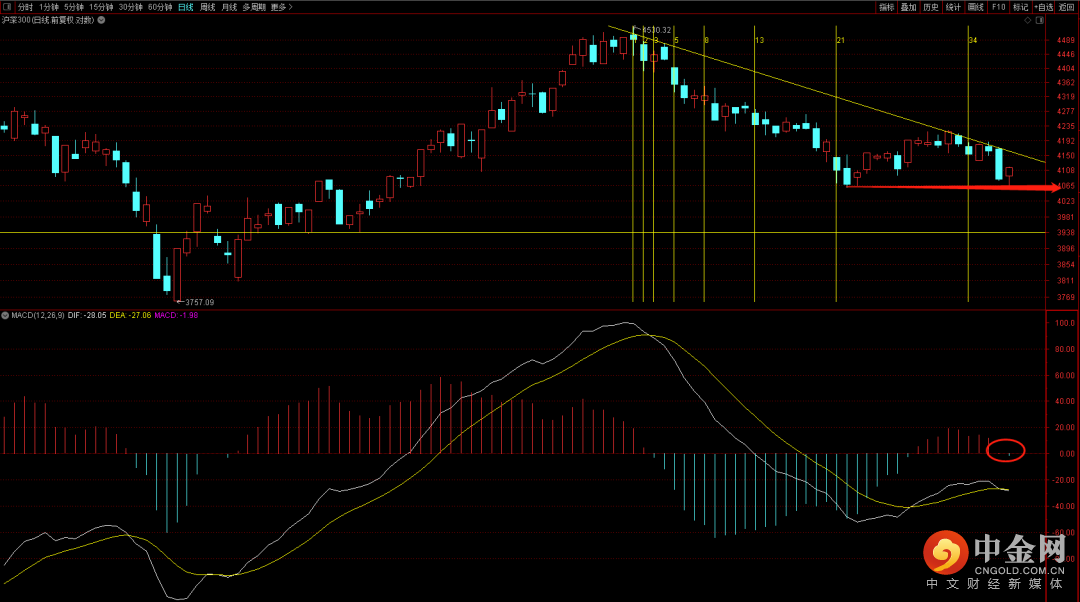Click the 3938 price axis label
The image size is (1080, 602).
click(1066, 233)
